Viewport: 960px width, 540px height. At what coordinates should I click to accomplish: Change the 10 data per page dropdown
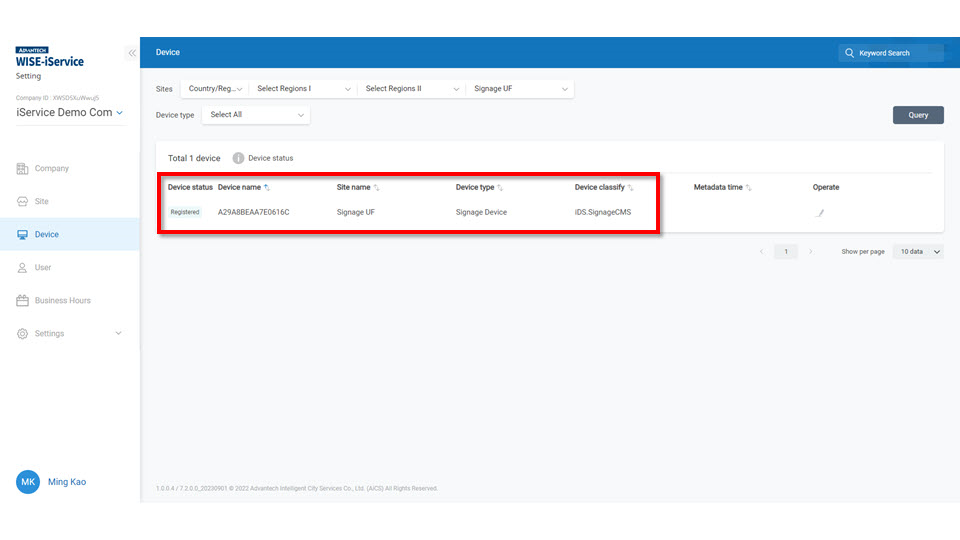click(x=918, y=252)
